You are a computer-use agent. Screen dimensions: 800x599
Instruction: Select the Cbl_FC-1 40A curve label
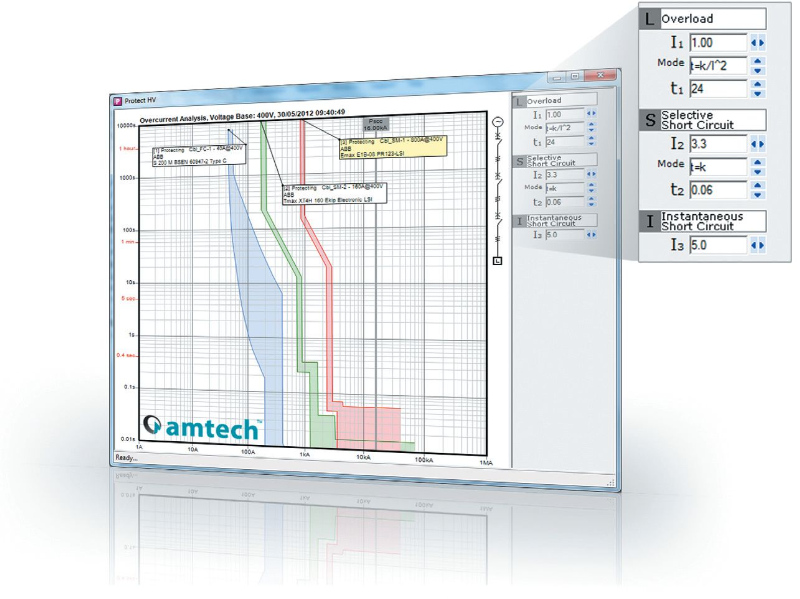[198, 155]
